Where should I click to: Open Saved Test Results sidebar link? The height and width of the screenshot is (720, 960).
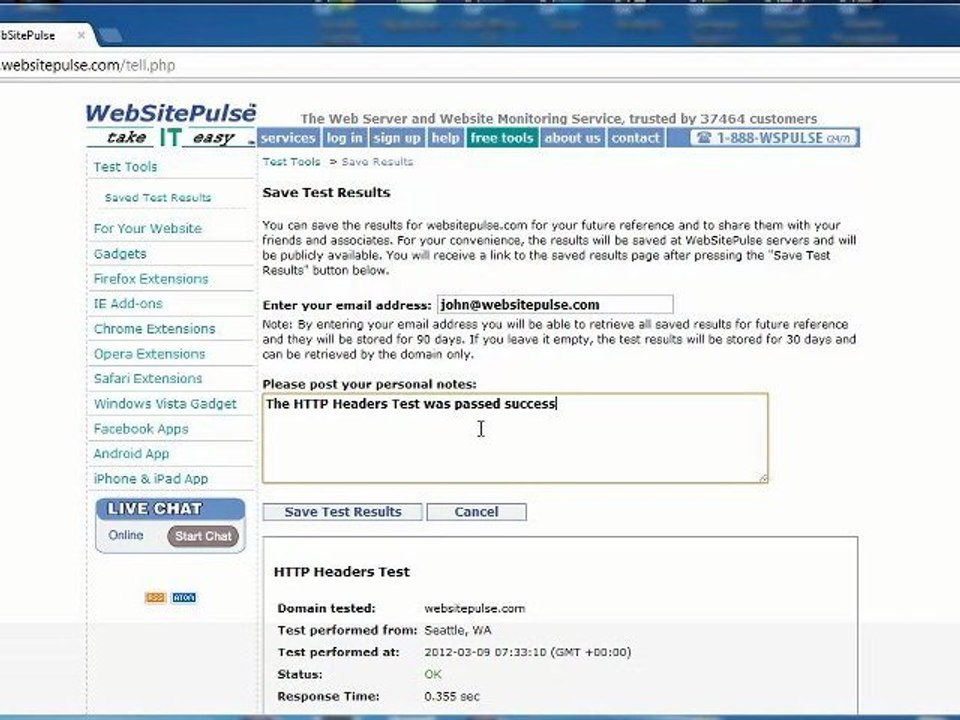pyautogui.click(x=158, y=198)
